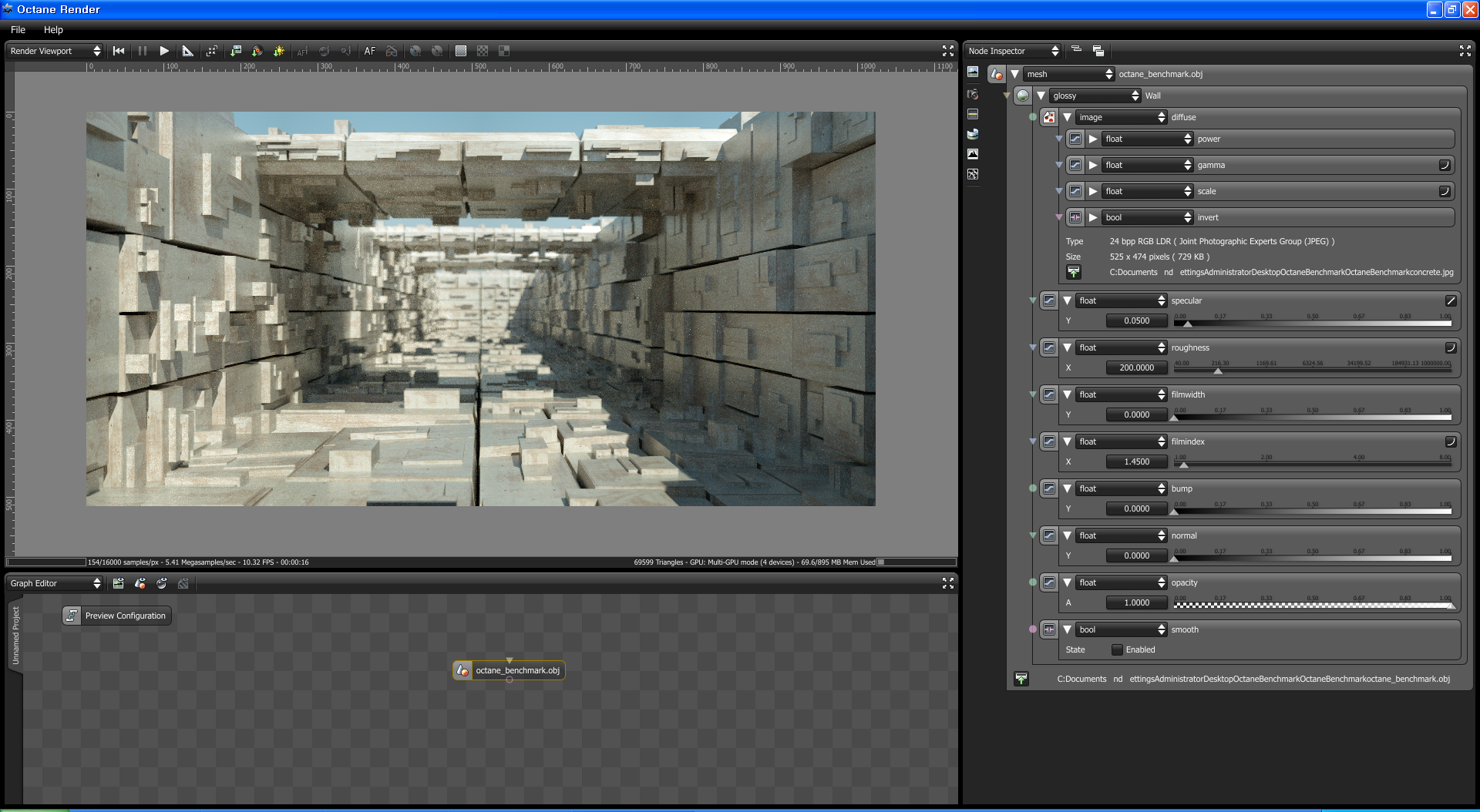This screenshot has width=1480, height=812.
Task: Collapse the diffuse image node
Action: [1067, 117]
